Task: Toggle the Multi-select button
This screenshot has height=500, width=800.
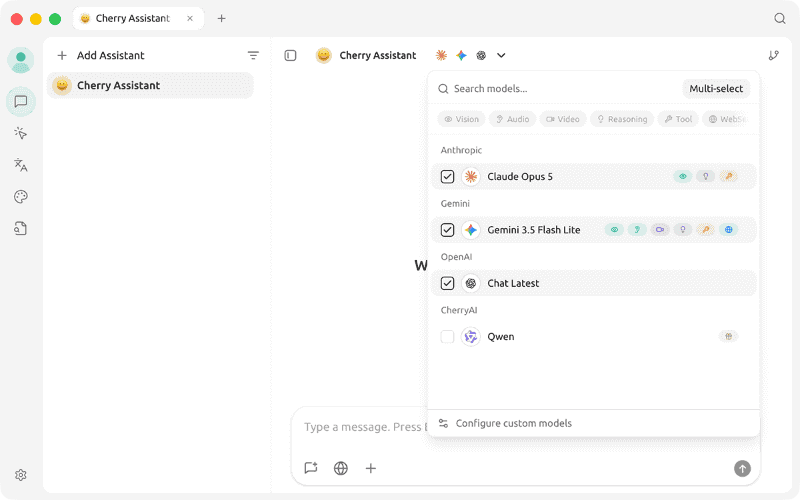Action: tap(716, 89)
